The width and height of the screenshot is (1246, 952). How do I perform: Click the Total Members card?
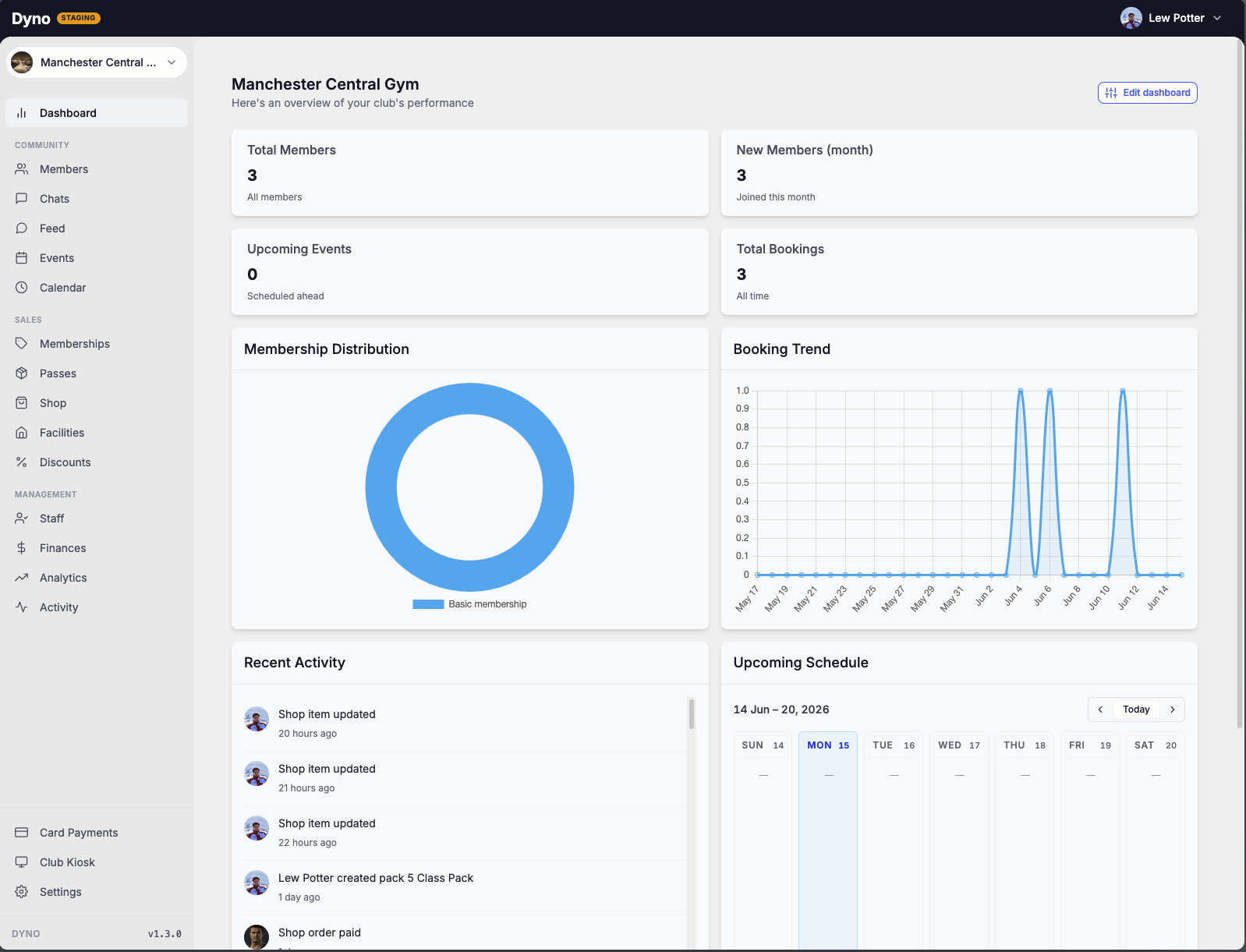(470, 173)
